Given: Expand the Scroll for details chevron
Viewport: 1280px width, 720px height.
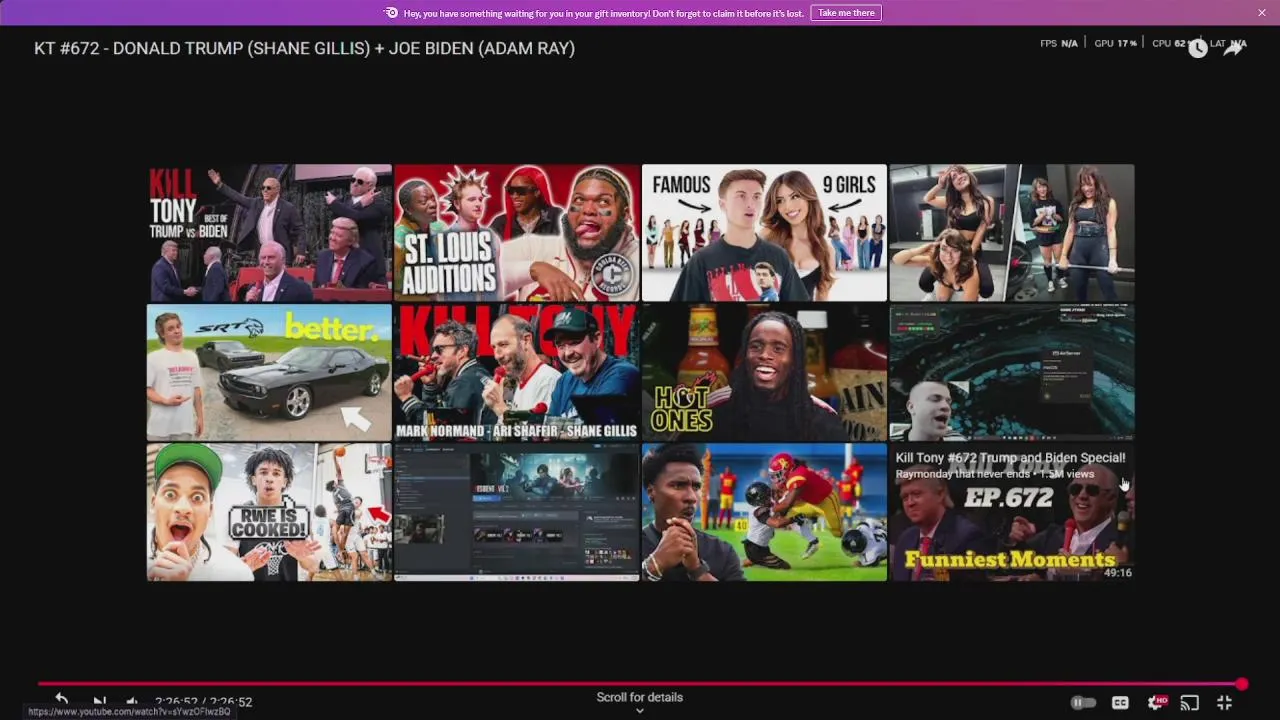Looking at the screenshot, I should tap(640, 711).
